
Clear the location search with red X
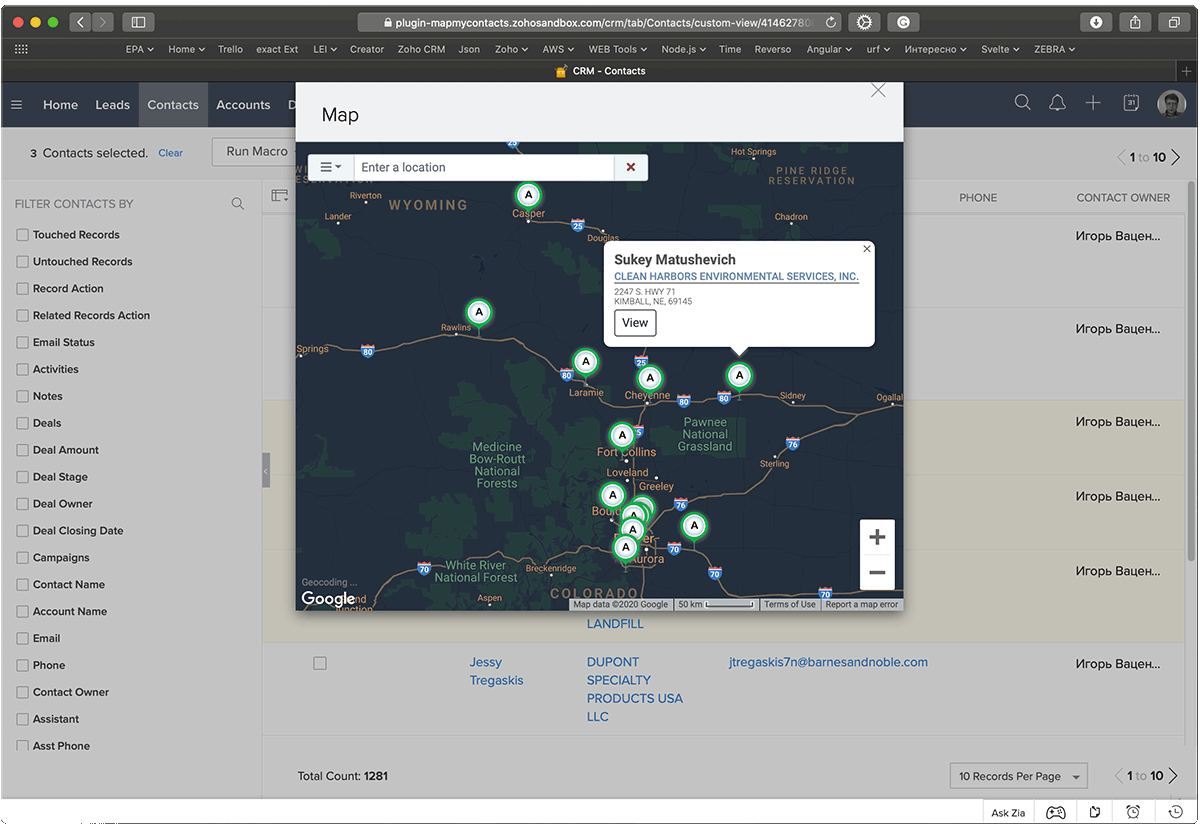[631, 167]
